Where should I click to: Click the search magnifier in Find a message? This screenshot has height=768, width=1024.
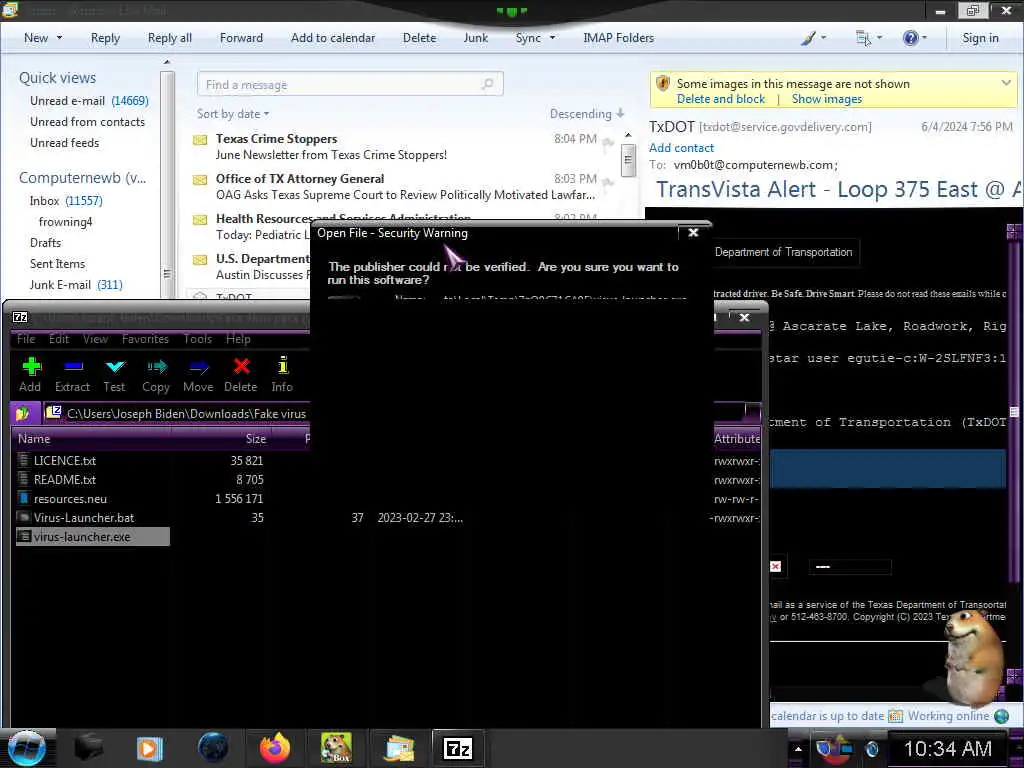(487, 84)
